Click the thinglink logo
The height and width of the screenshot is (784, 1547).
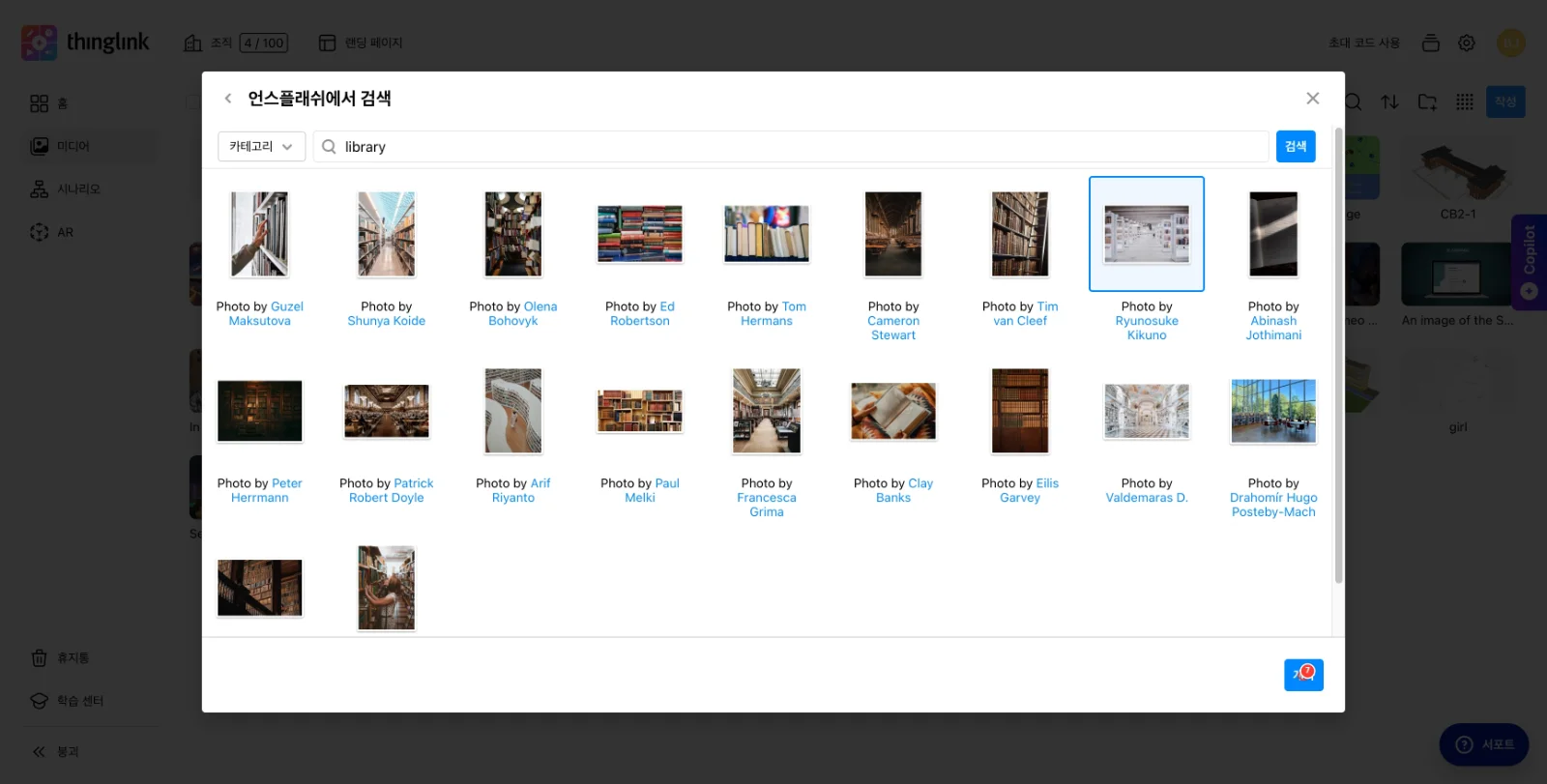click(x=86, y=43)
